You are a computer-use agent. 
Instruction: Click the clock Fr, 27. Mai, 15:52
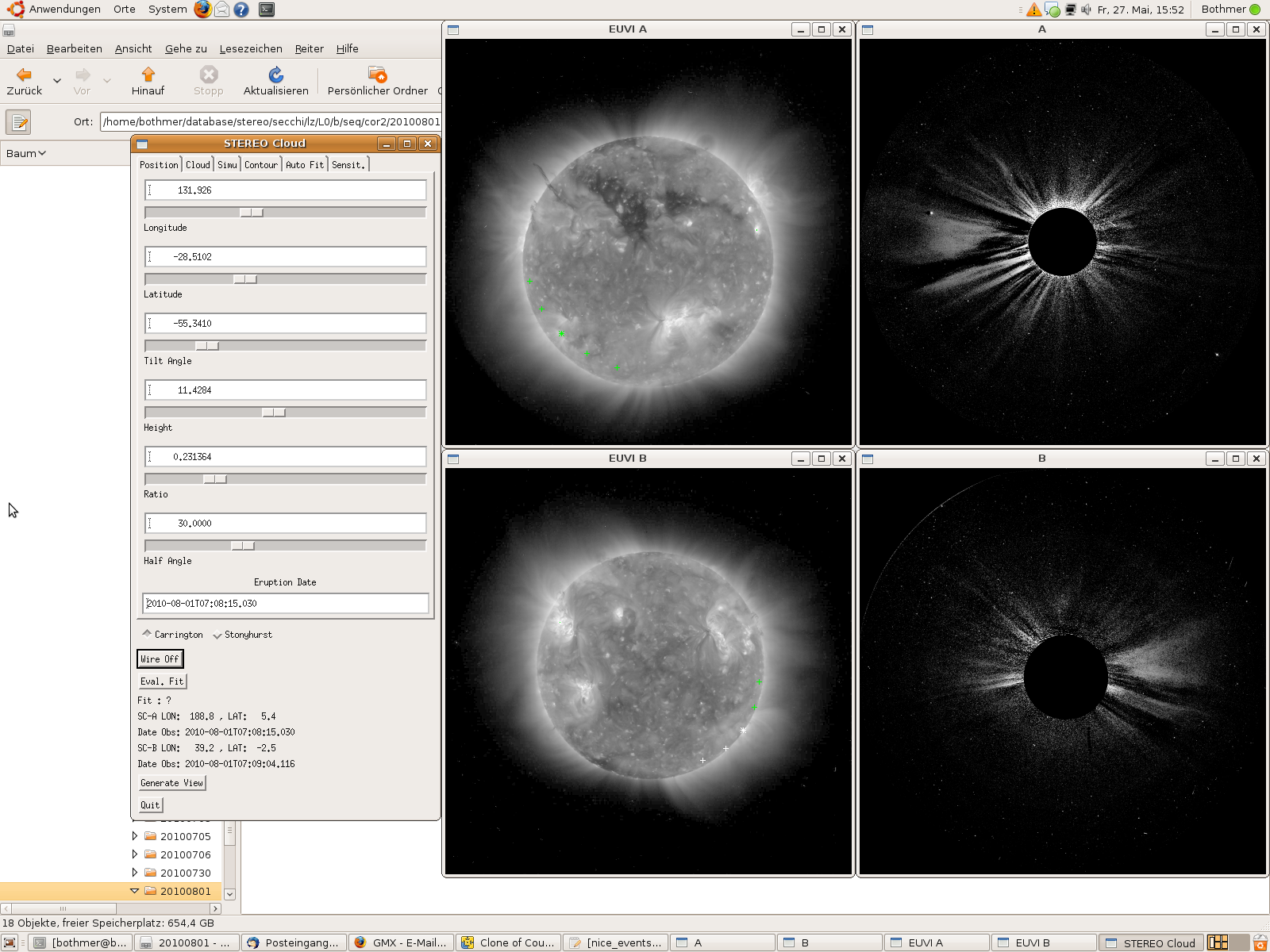1141,10
